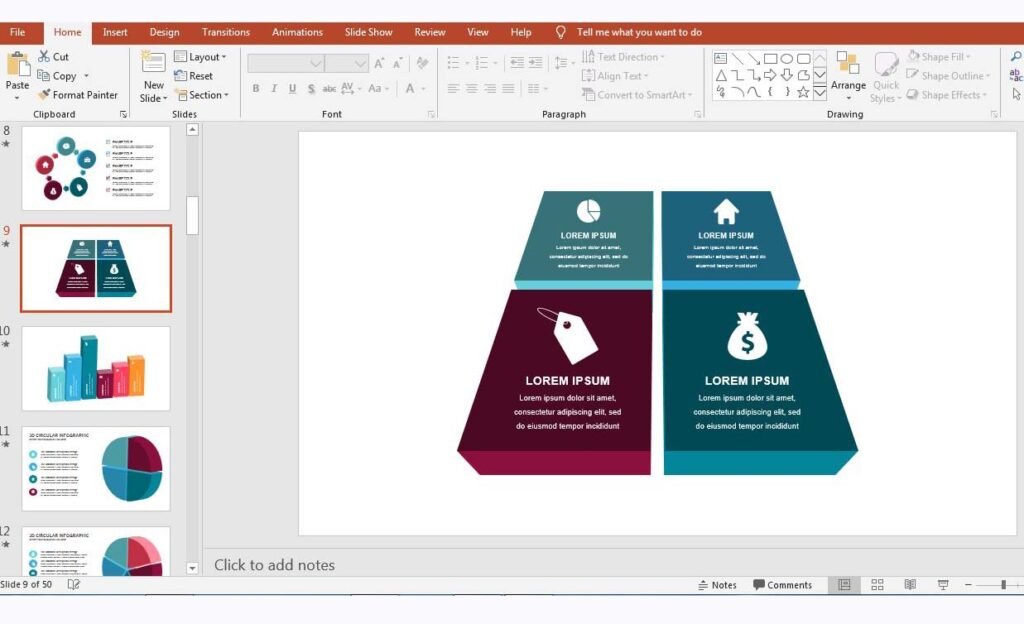This screenshot has height=624, width=1024.
Task: Select the Format Painter brush
Action: [x=44, y=95]
